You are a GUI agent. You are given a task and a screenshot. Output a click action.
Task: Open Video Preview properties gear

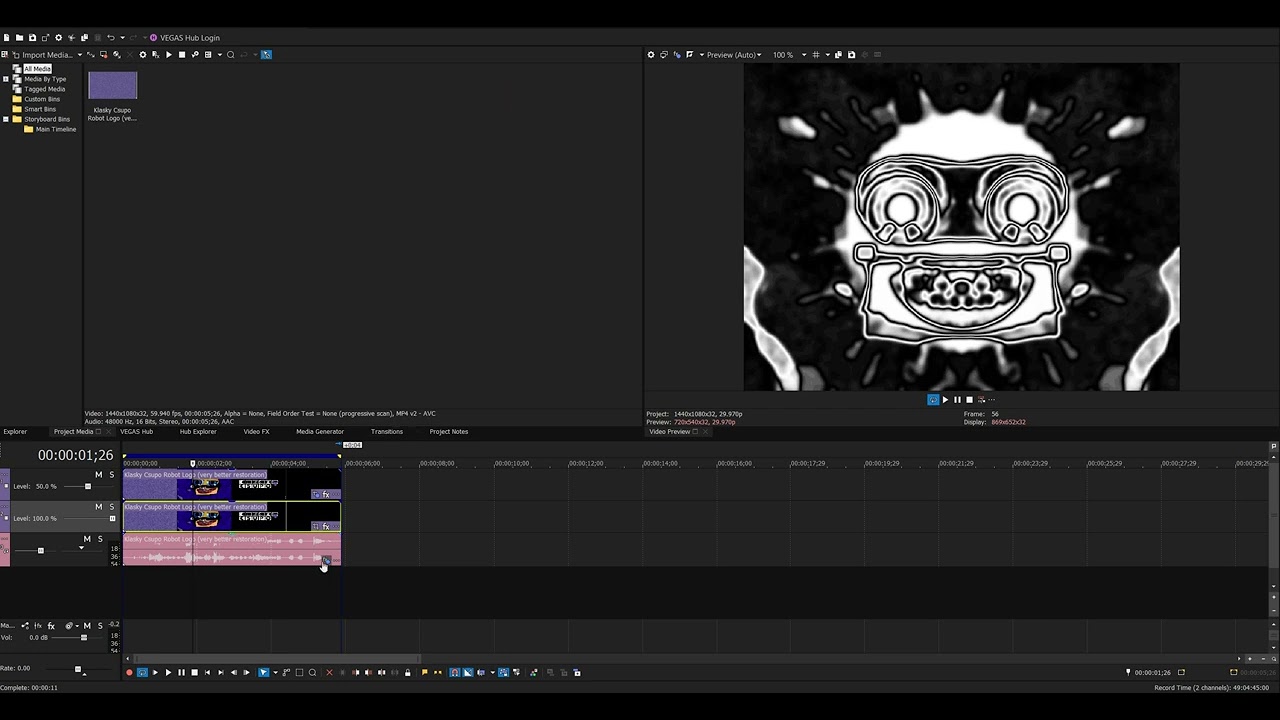tap(651, 55)
